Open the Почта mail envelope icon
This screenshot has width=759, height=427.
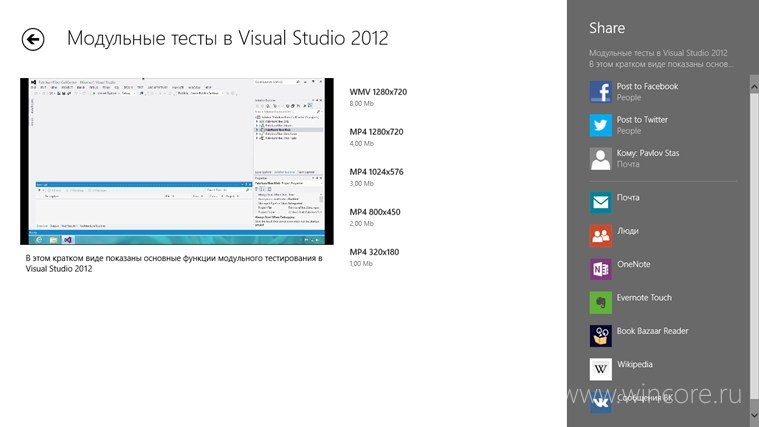point(601,202)
